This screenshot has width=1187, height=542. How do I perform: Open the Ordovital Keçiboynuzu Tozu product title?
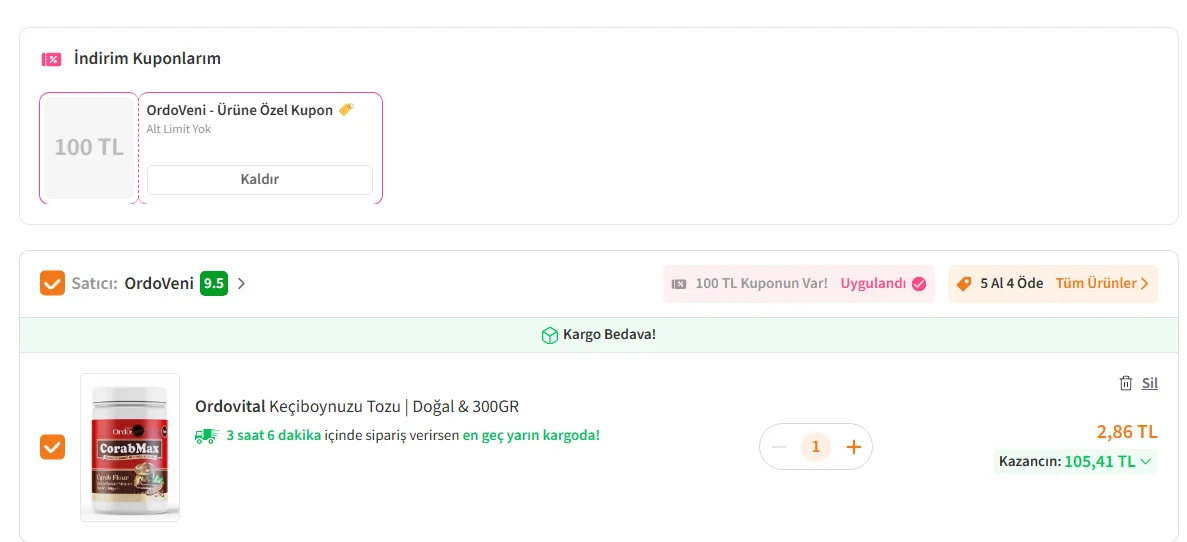click(x=357, y=406)
